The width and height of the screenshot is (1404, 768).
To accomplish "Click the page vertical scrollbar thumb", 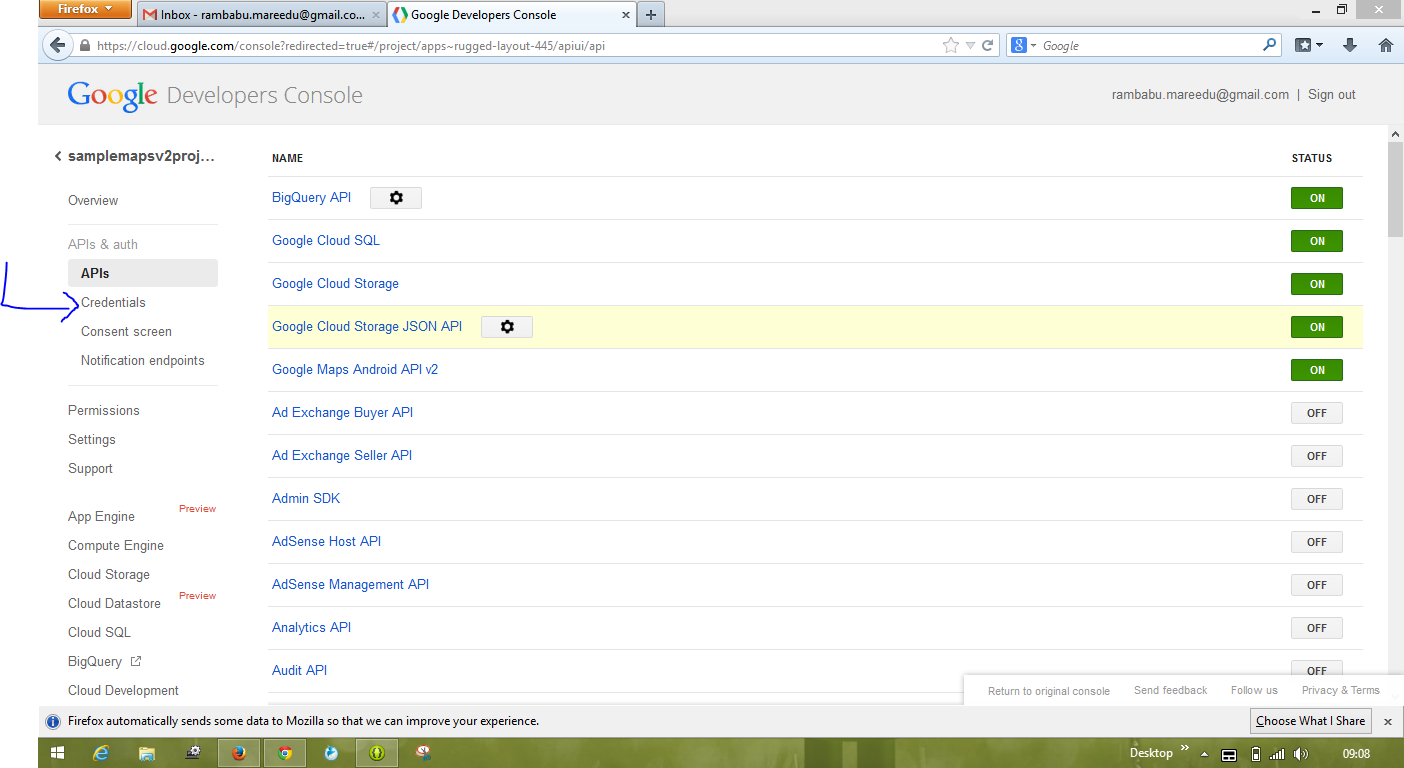I will tap(1396, 189).
